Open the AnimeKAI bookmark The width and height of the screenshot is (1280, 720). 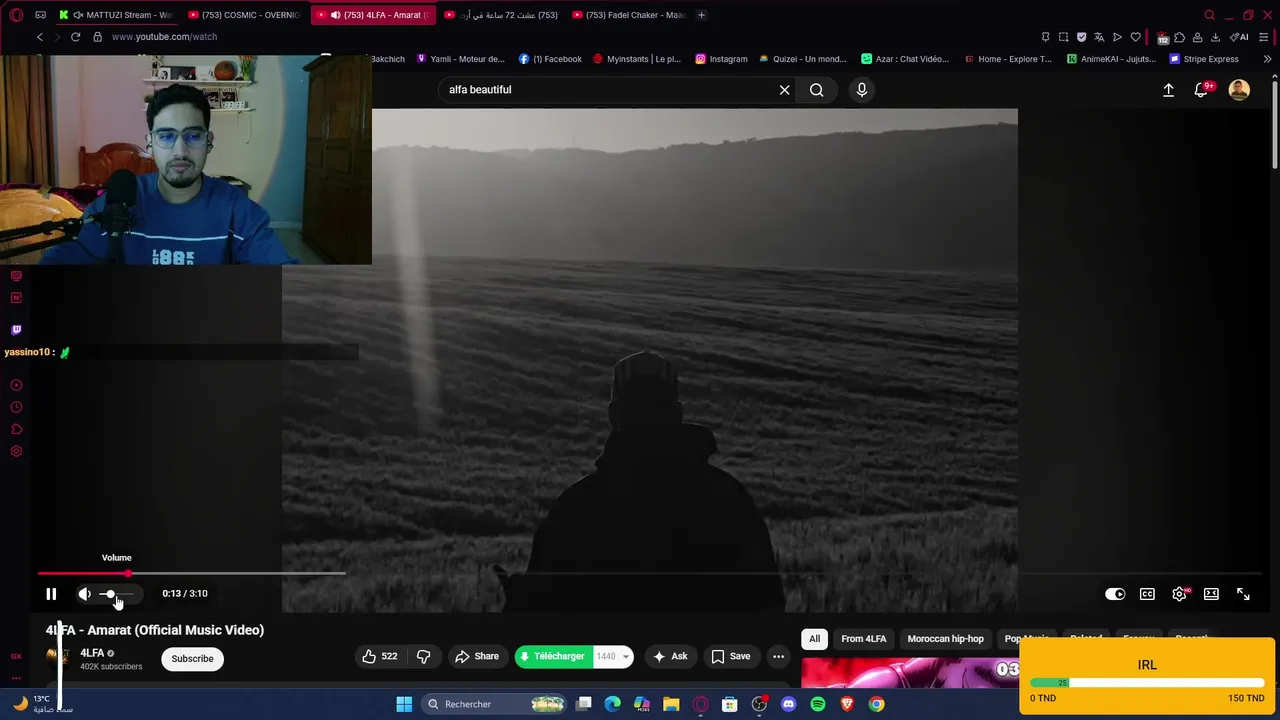coord(1111,59)
